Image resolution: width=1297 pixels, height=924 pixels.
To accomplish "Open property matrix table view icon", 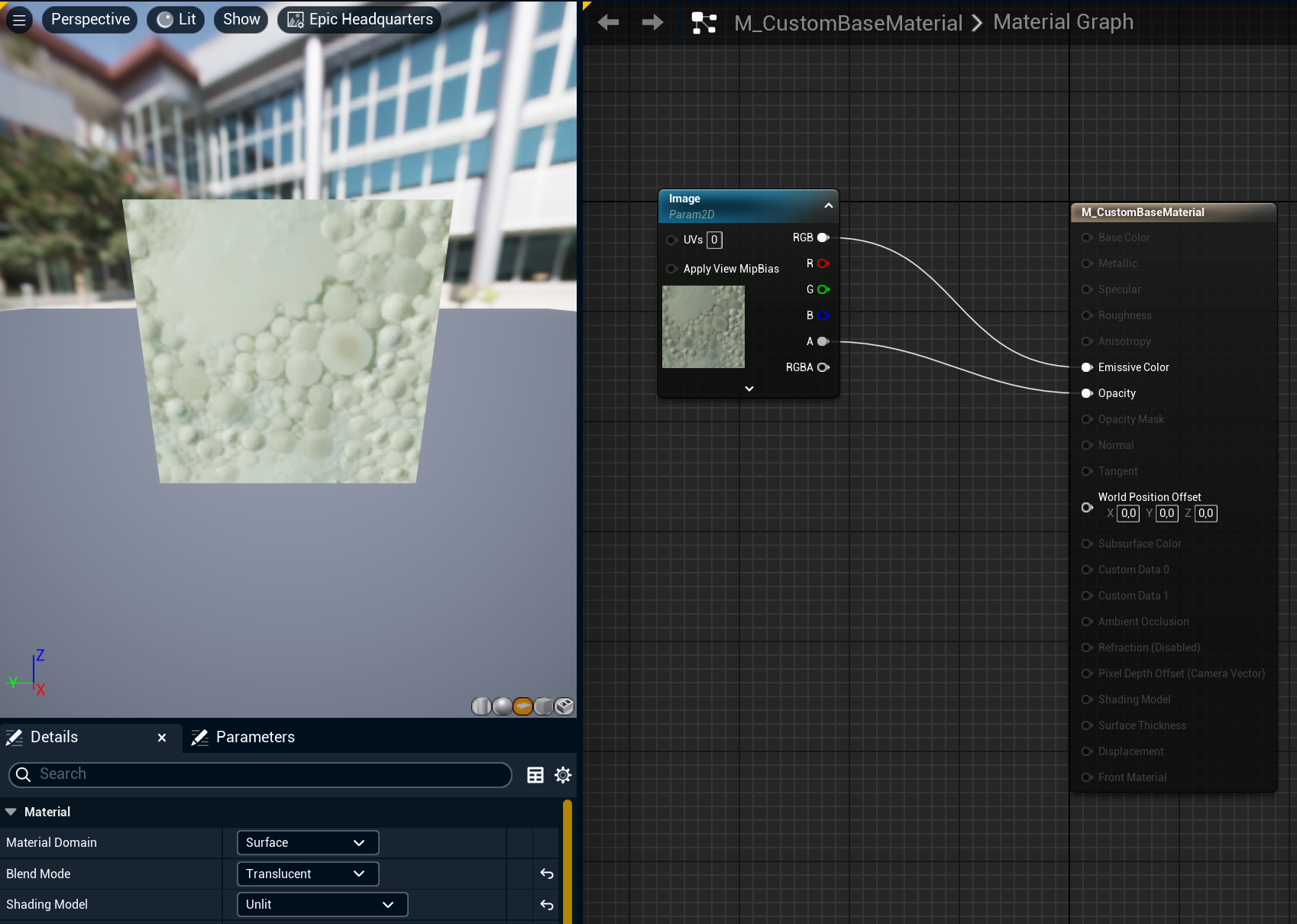I will tap(535, 775).
